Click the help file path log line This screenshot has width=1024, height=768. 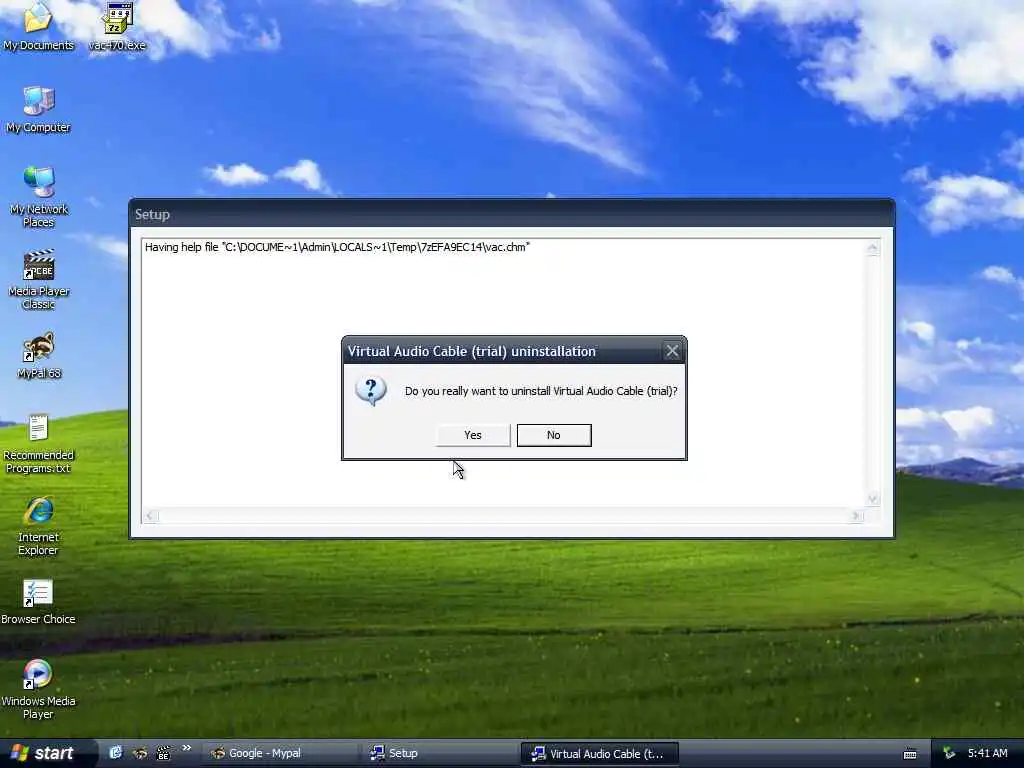(x=337, y=247)
